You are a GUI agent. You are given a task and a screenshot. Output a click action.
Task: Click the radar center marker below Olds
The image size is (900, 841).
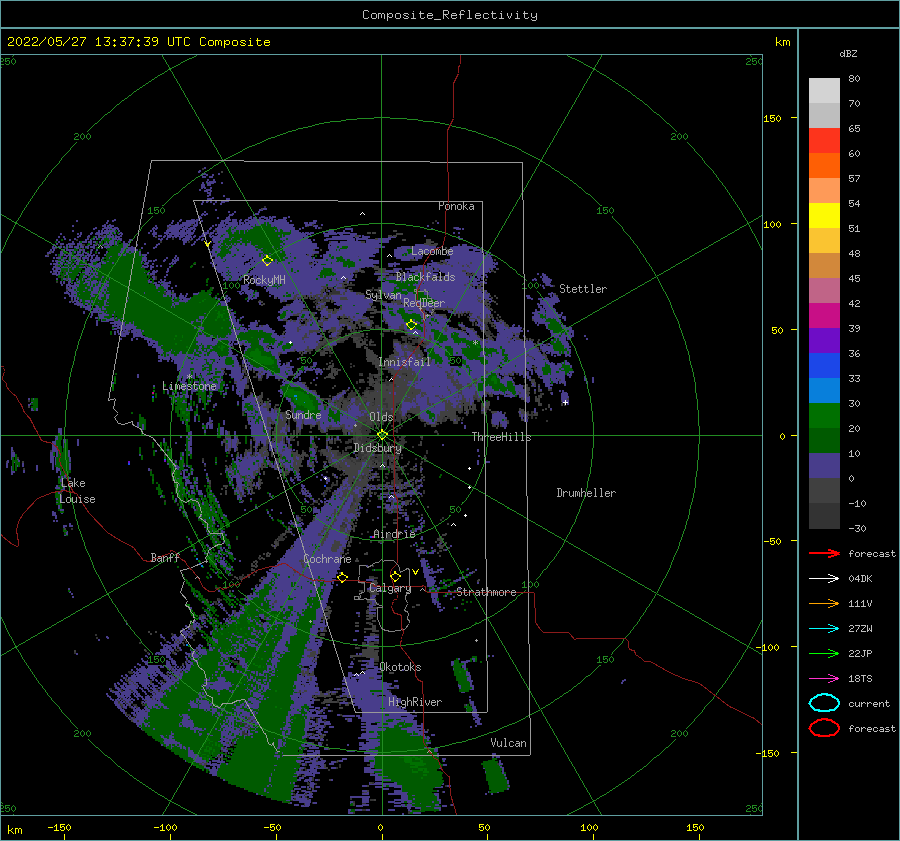(x=382, y=435)
